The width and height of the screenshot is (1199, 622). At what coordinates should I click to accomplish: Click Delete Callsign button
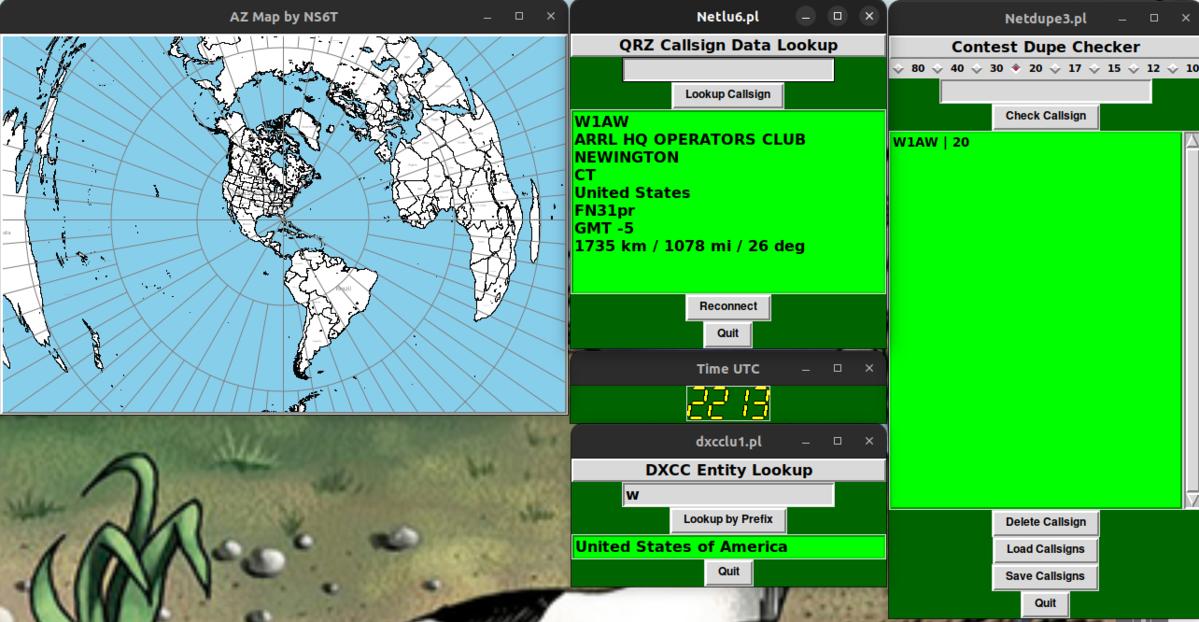1045,523
